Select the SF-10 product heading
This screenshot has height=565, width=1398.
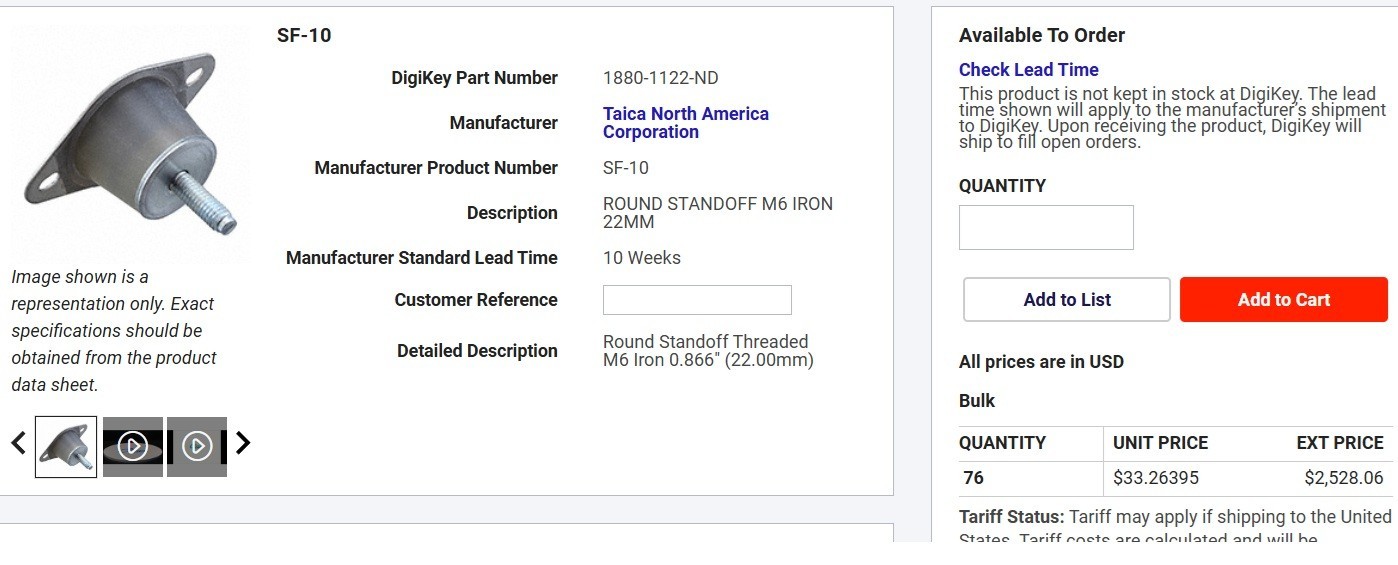(x=304, y=35)
